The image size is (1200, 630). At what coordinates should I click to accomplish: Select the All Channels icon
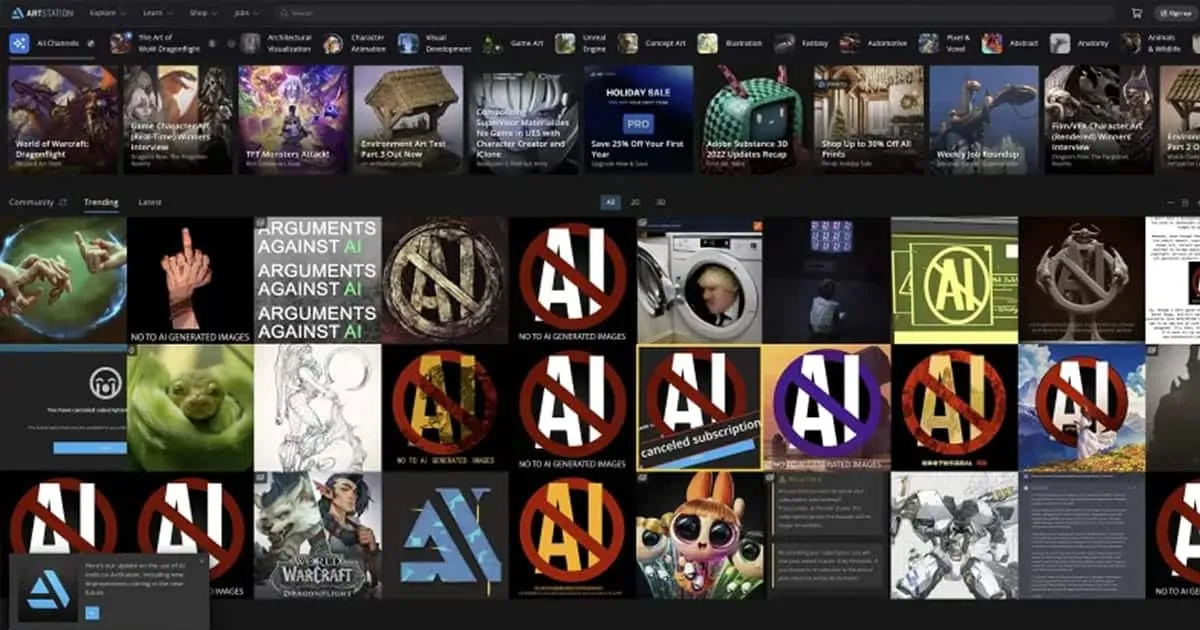[19, 43]
